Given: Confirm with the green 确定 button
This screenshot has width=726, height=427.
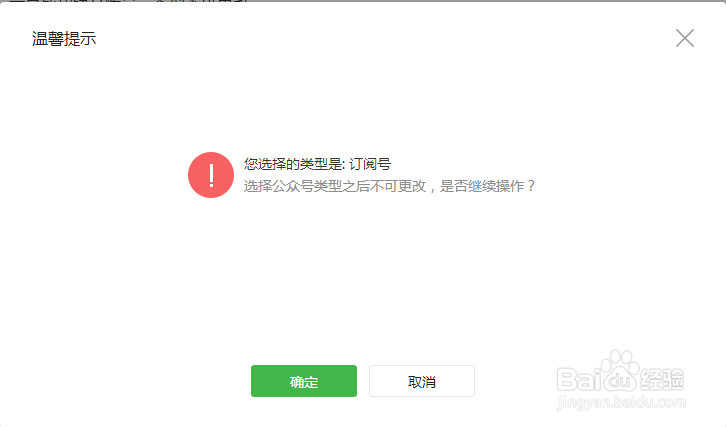Looking at the screenshot, I should (304, 381).
